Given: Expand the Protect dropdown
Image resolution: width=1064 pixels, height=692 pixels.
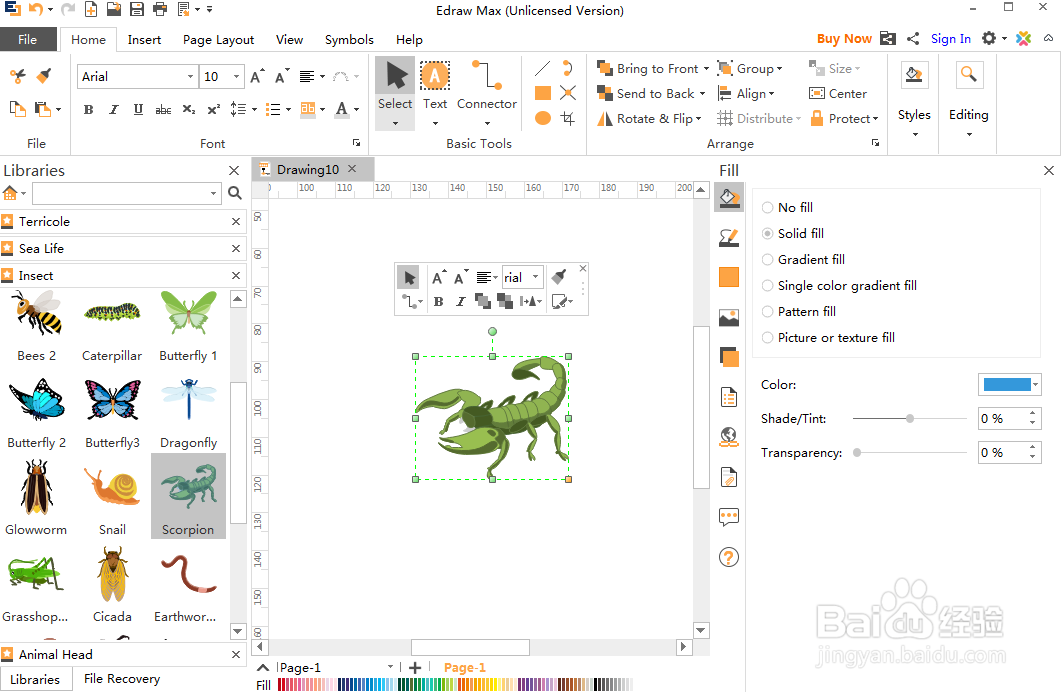Looking at the screenshot, I should pyautogui.click(x=875, y=119).
